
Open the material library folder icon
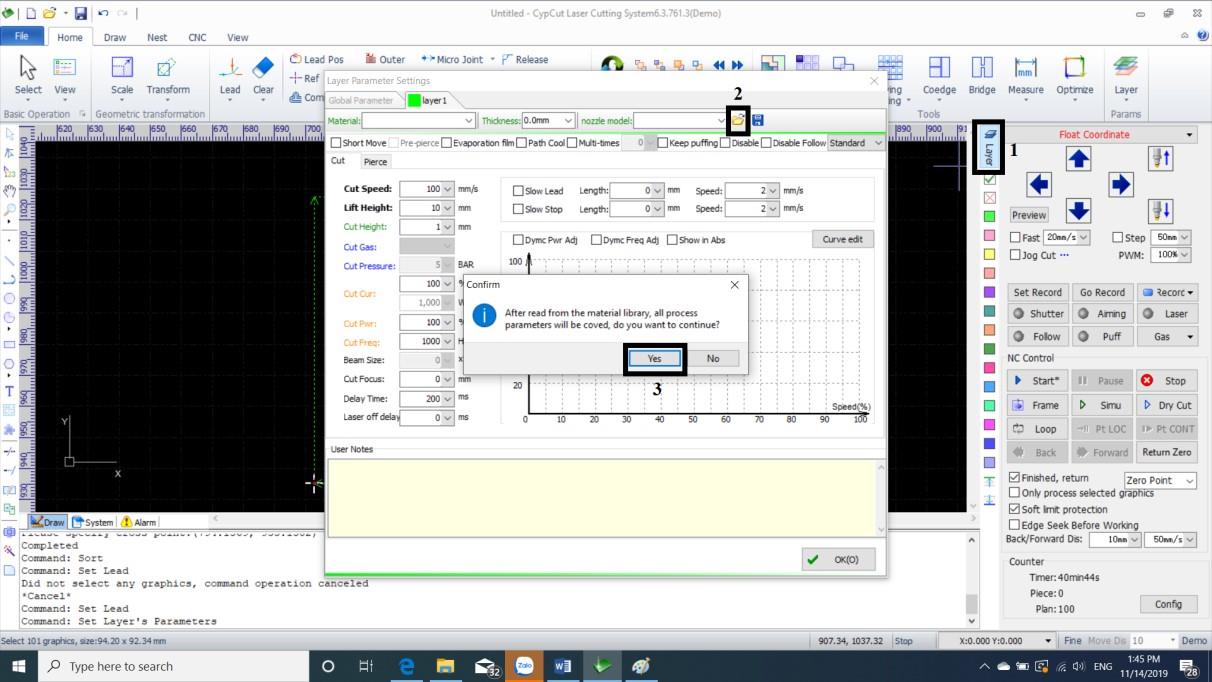pos(738,120)
